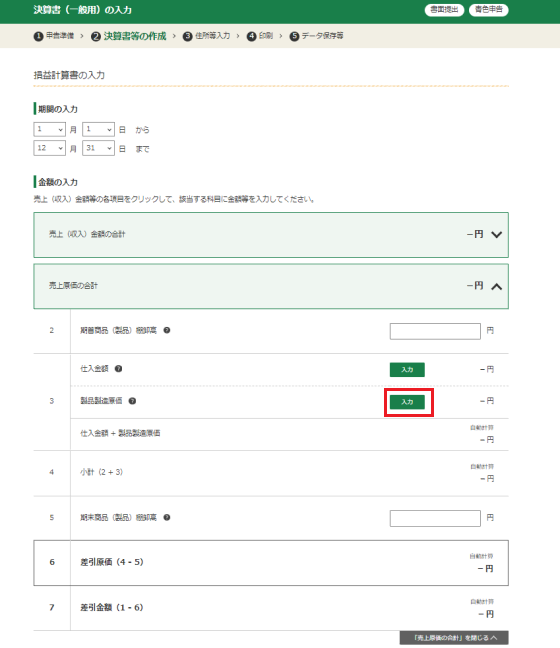Click help icon next to 仕入金額

(118, 369)
